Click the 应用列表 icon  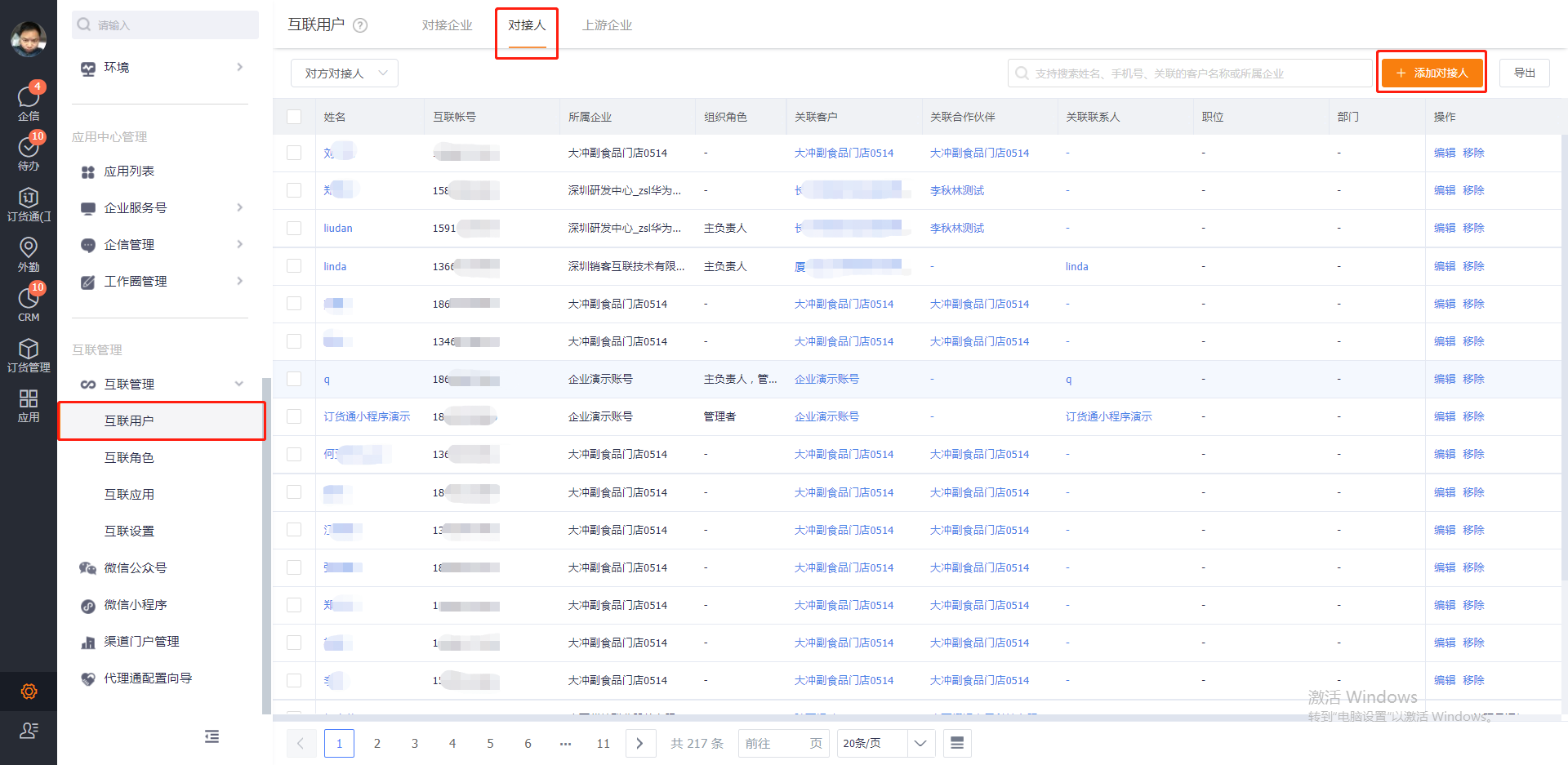88,171
